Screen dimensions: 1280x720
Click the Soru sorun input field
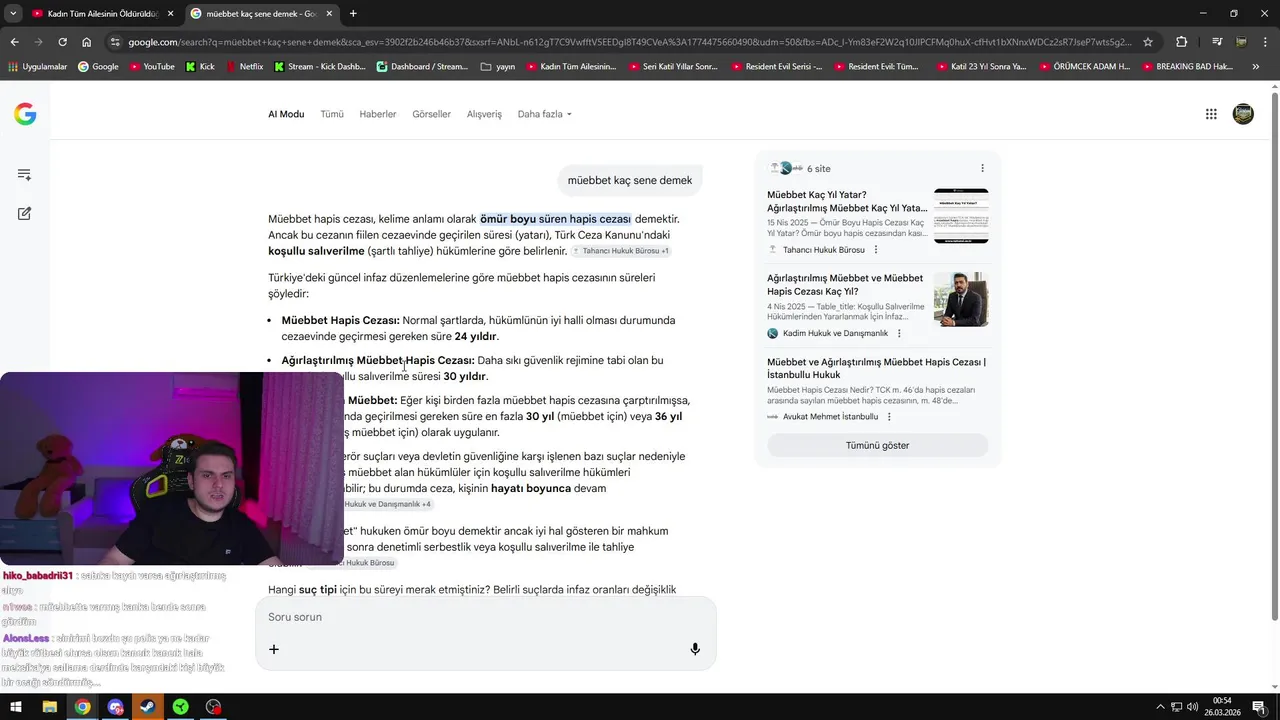click(486, 617)
